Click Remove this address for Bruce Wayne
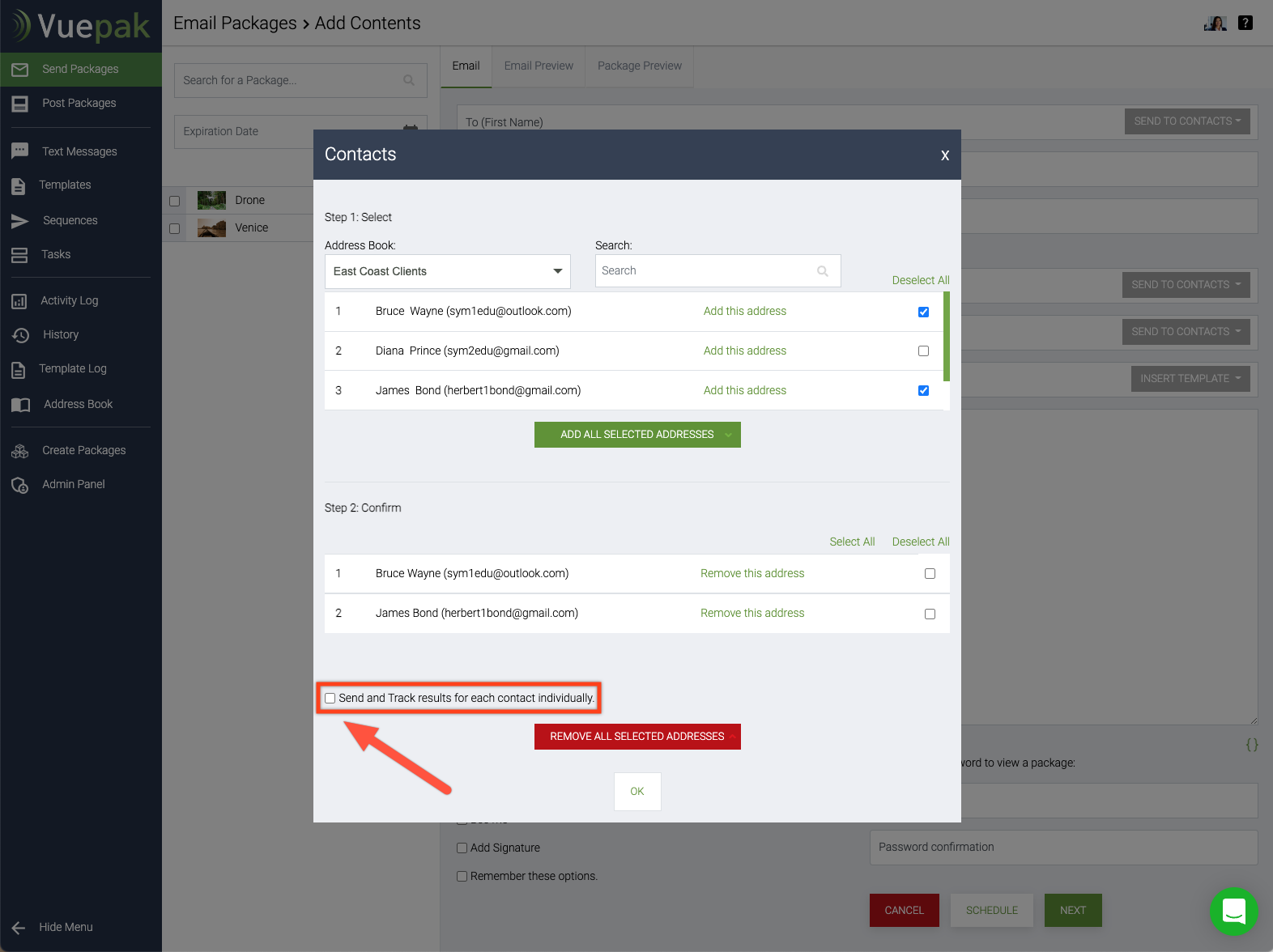 752,574
